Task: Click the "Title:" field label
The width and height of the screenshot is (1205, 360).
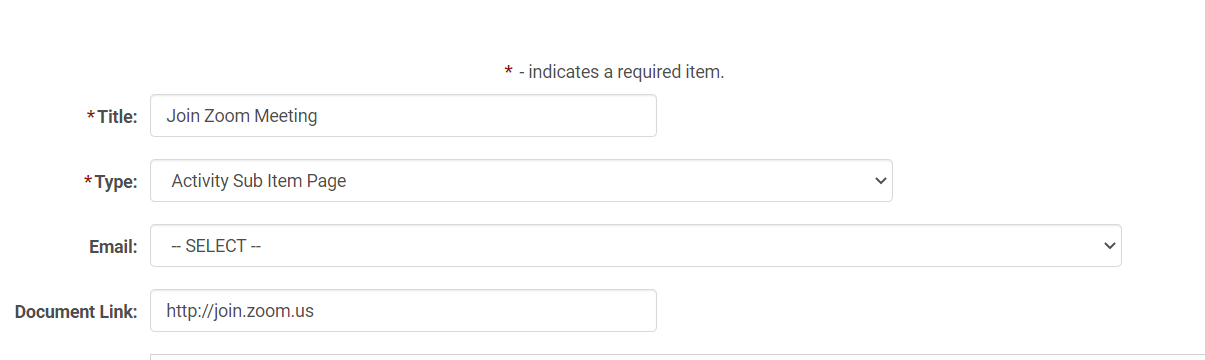Action: pos(117,117)
